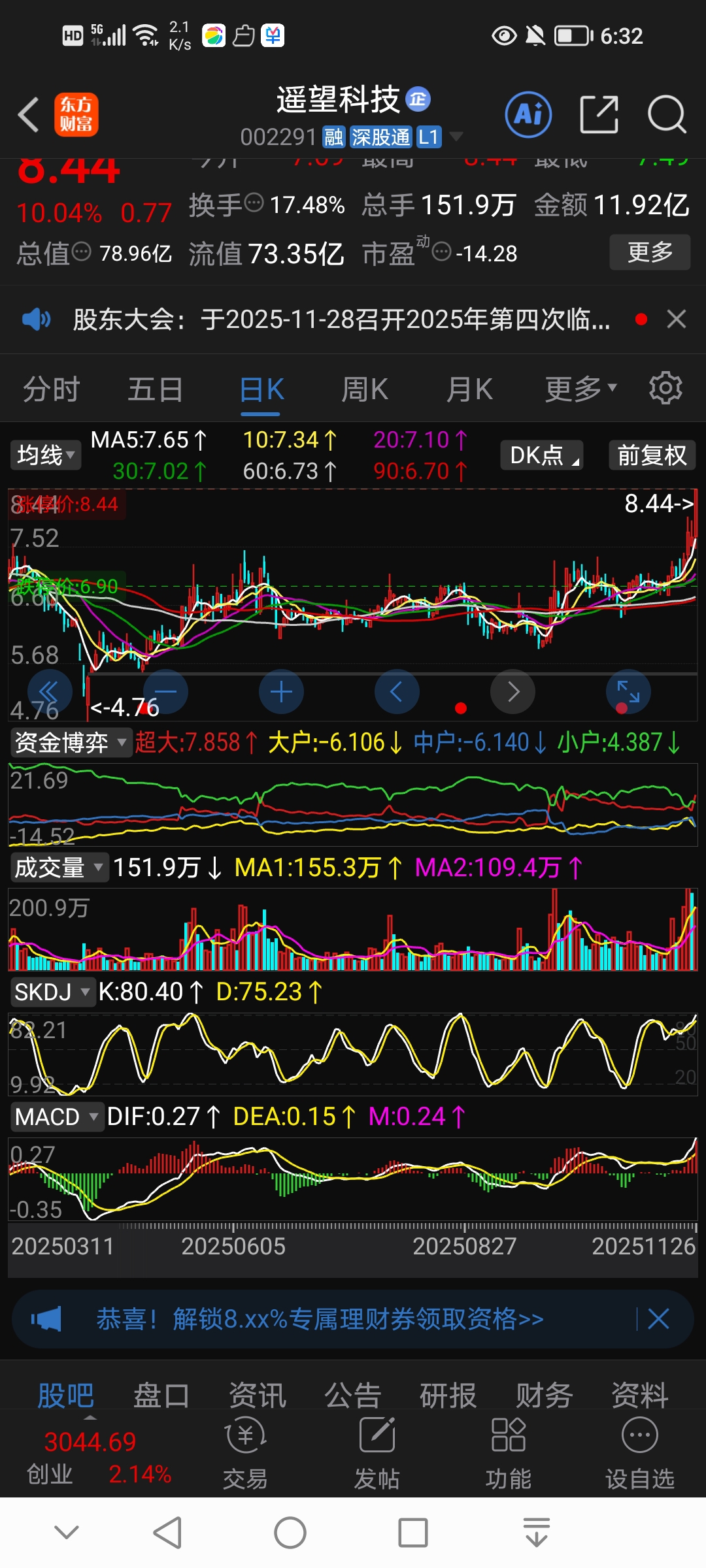Screen dimensions: 706x1568
Task: Tap the 企 company badge icon
Action: tap(418, 99)
